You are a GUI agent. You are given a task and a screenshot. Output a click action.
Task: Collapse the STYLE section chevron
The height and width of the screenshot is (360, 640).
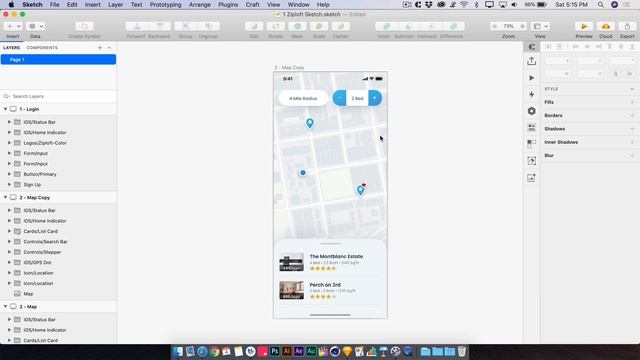point(632,89)
